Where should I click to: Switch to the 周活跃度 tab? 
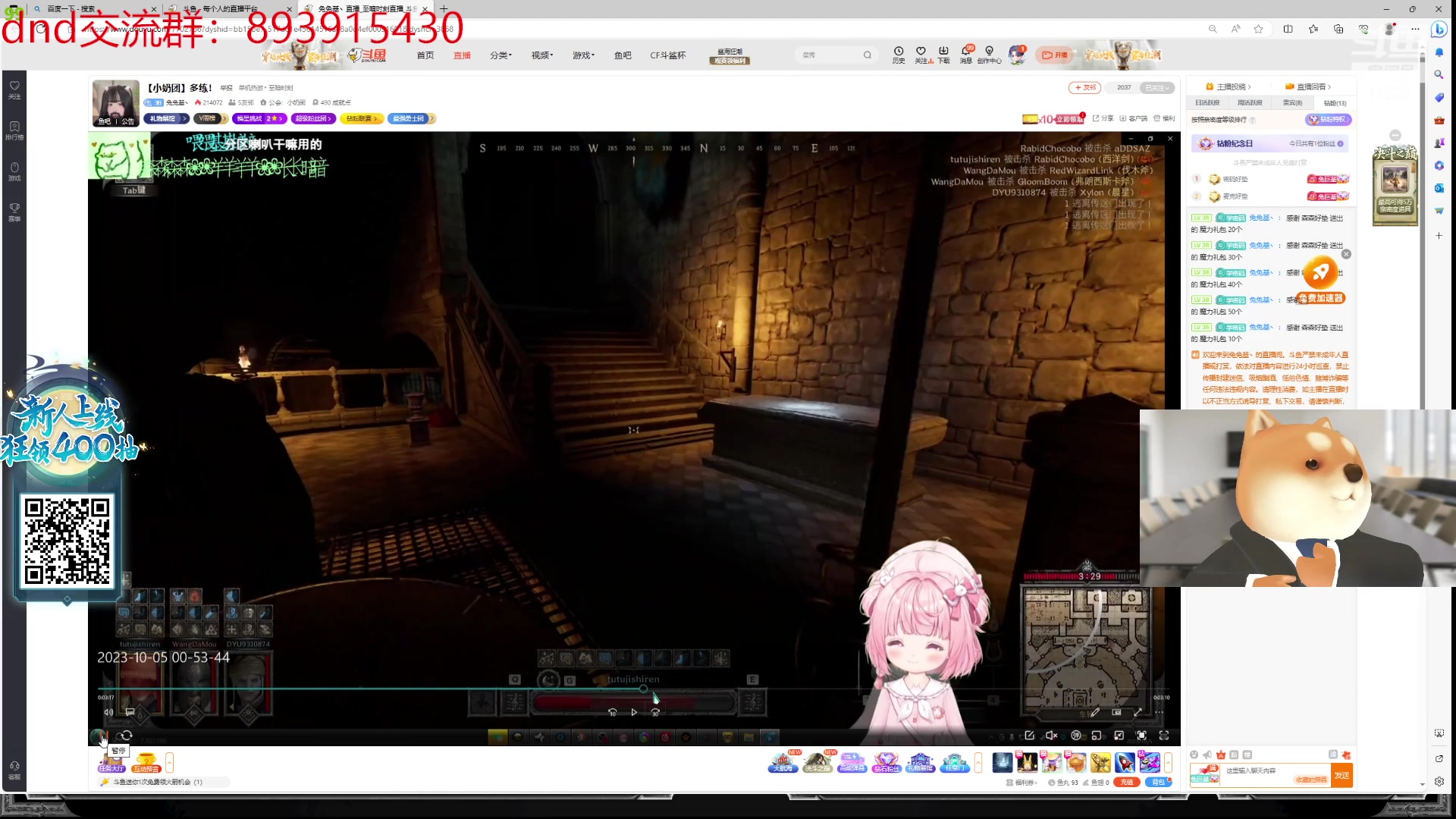(x=1250, y=102)
